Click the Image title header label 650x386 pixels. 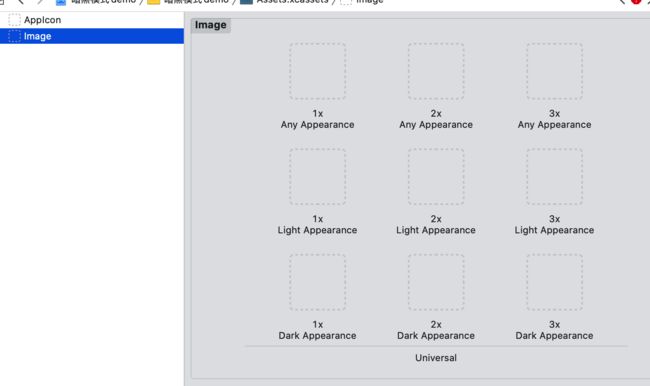tap(211, 25)
